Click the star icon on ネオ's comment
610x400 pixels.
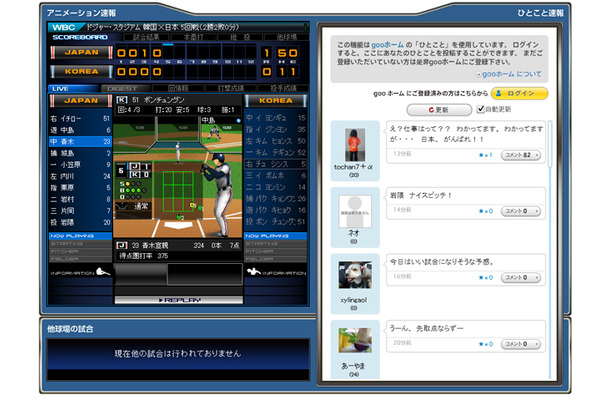[481, 211]
